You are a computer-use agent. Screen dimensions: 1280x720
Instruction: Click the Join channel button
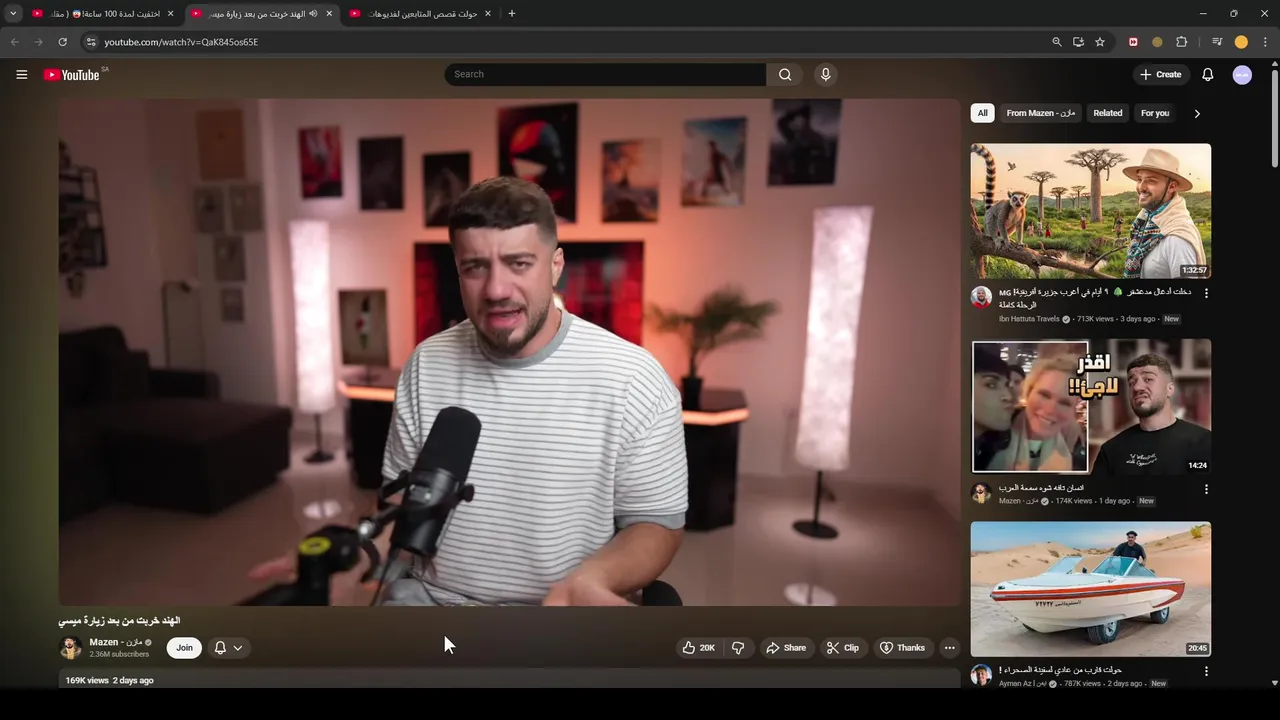[184, 648]
